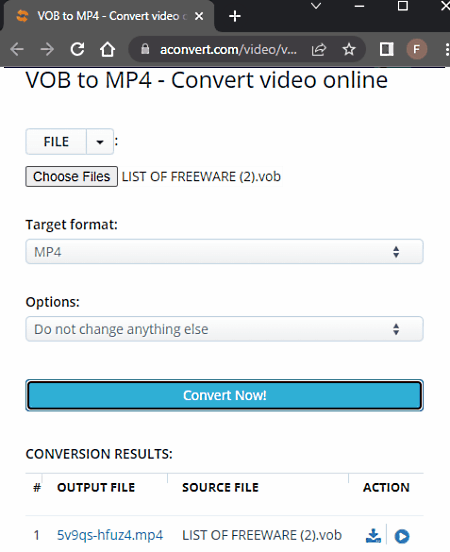Click the Convert Now! button
This screenshot has width=450, height=552.
tap(224, 395)
